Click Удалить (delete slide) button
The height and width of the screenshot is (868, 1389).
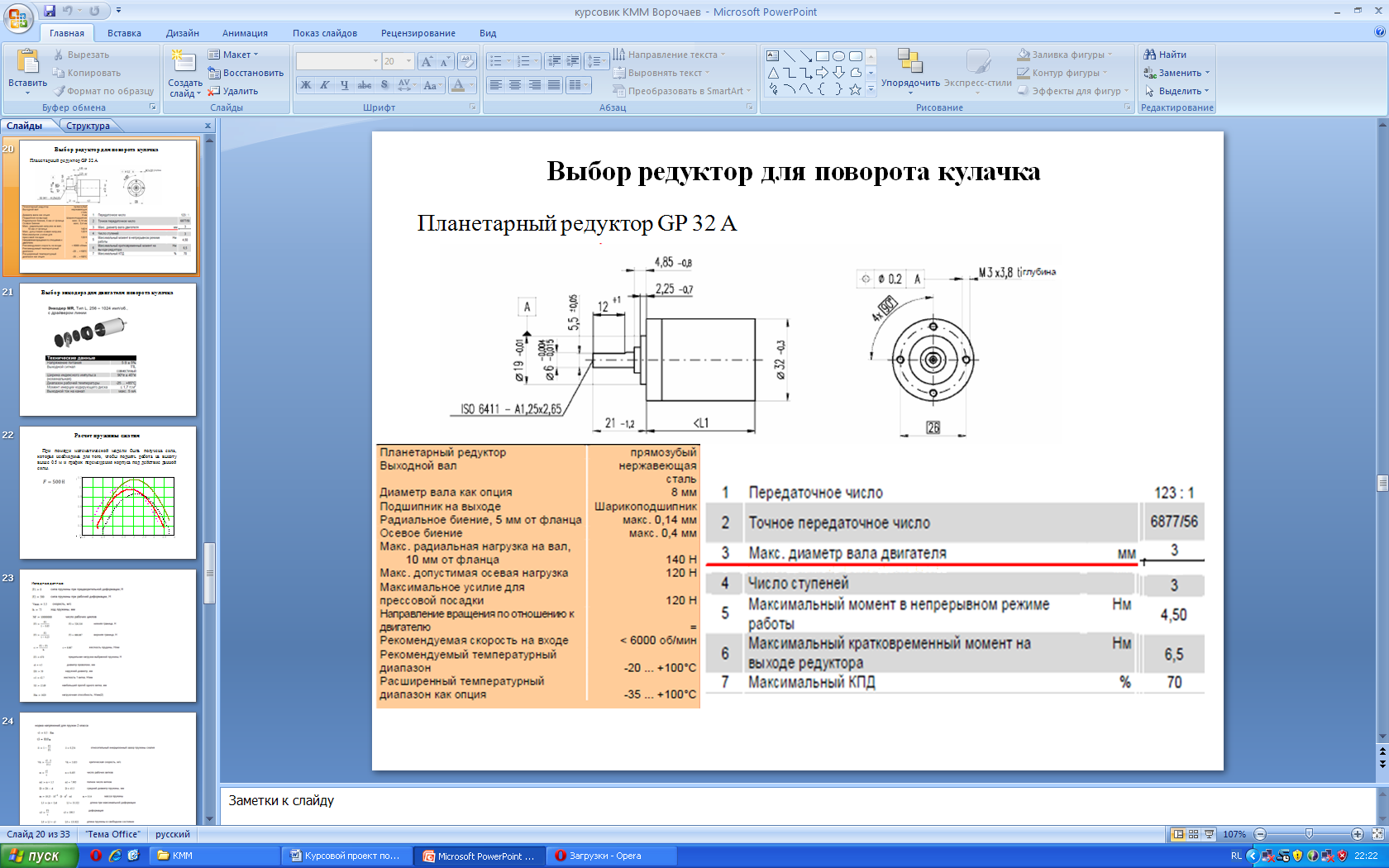(x=233, y=91)
